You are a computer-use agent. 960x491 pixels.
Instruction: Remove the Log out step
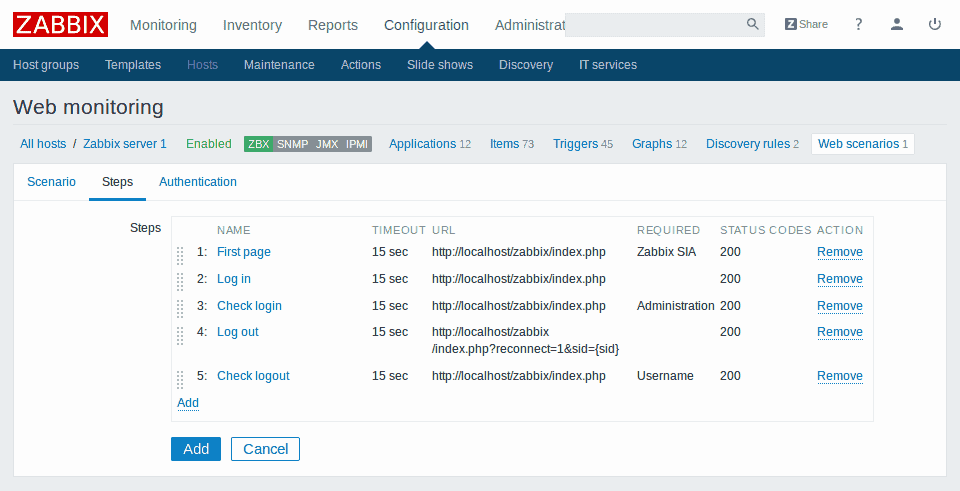click(x=839, y=332)
